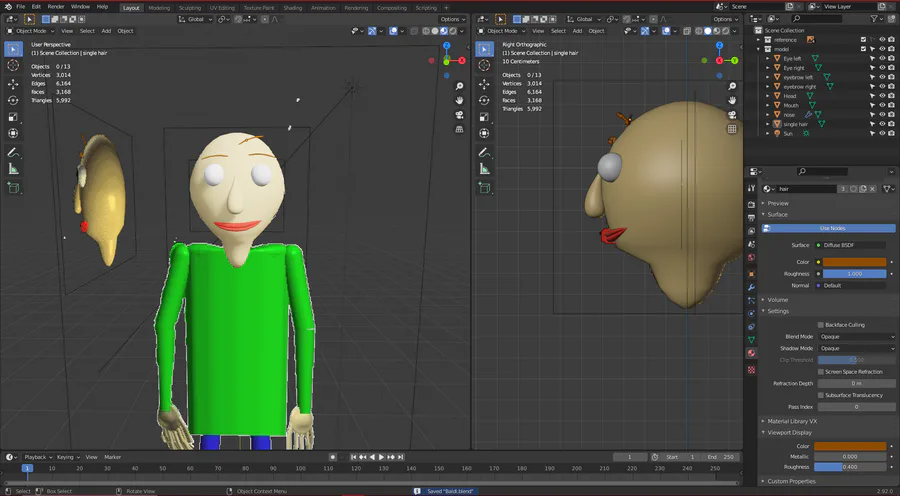
Task: Select the Annotate tool in left viewport
Action: (13, 152)
